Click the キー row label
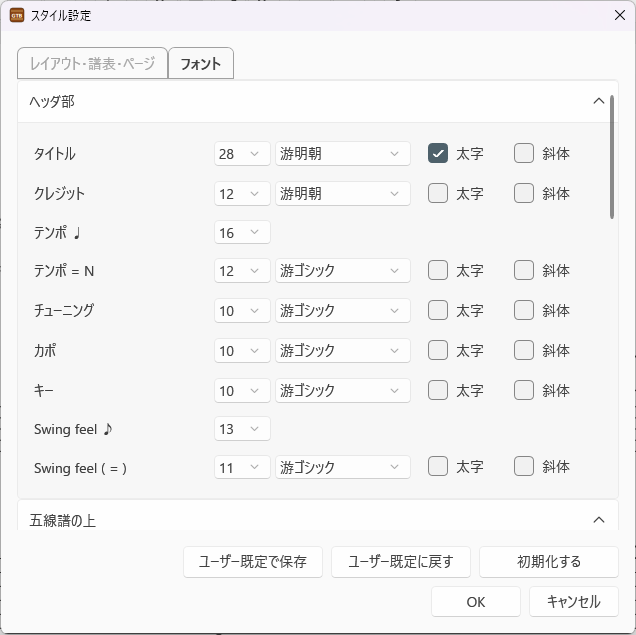Viewport: 636px width, 635px height. coord(44,390)
